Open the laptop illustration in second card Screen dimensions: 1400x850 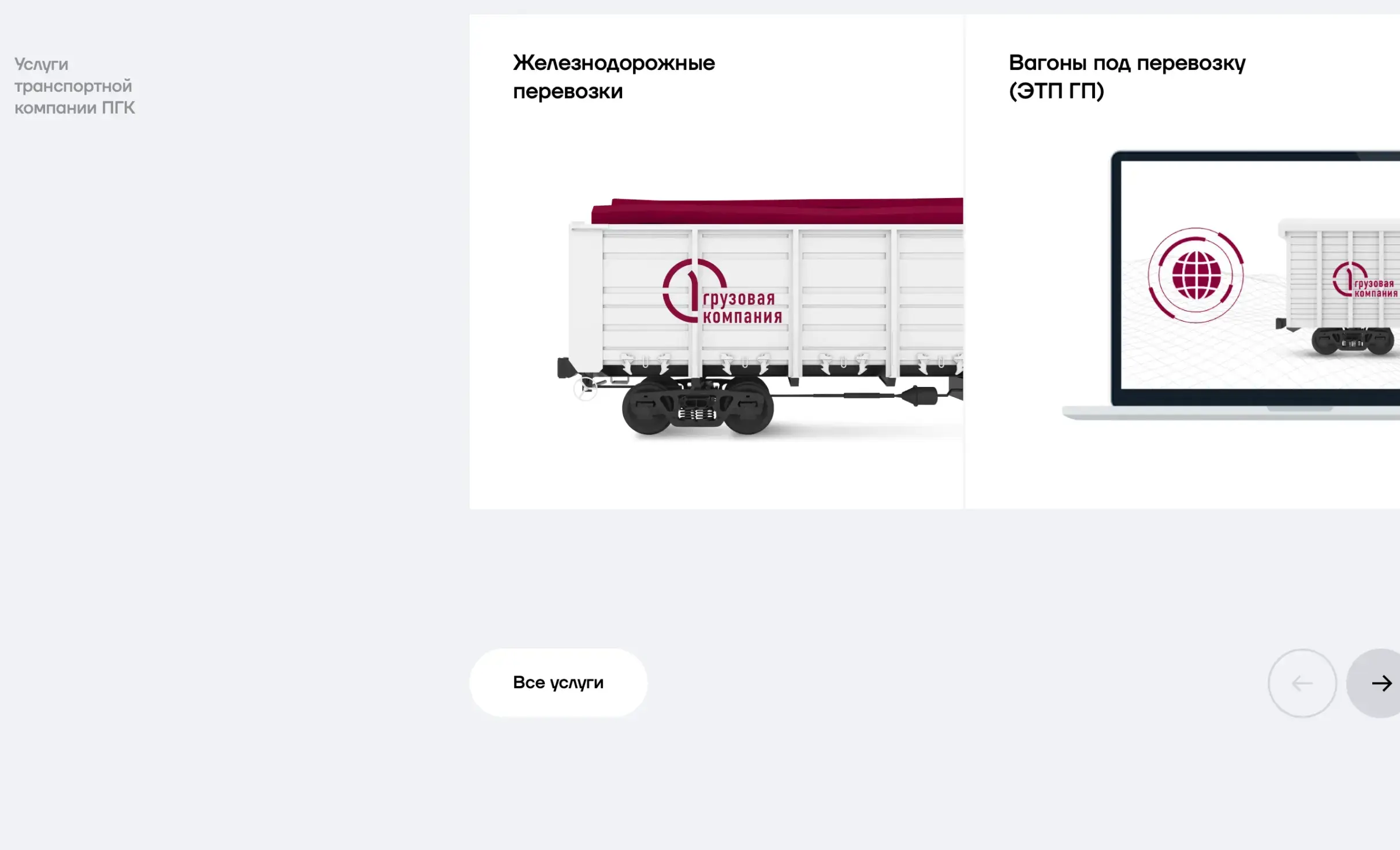(1230, 285)
